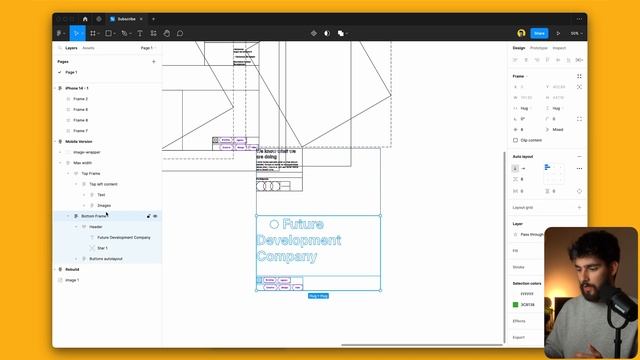This screenshot has height=360, width=640.
Task: Add a new page
Action: coord(153,62)
